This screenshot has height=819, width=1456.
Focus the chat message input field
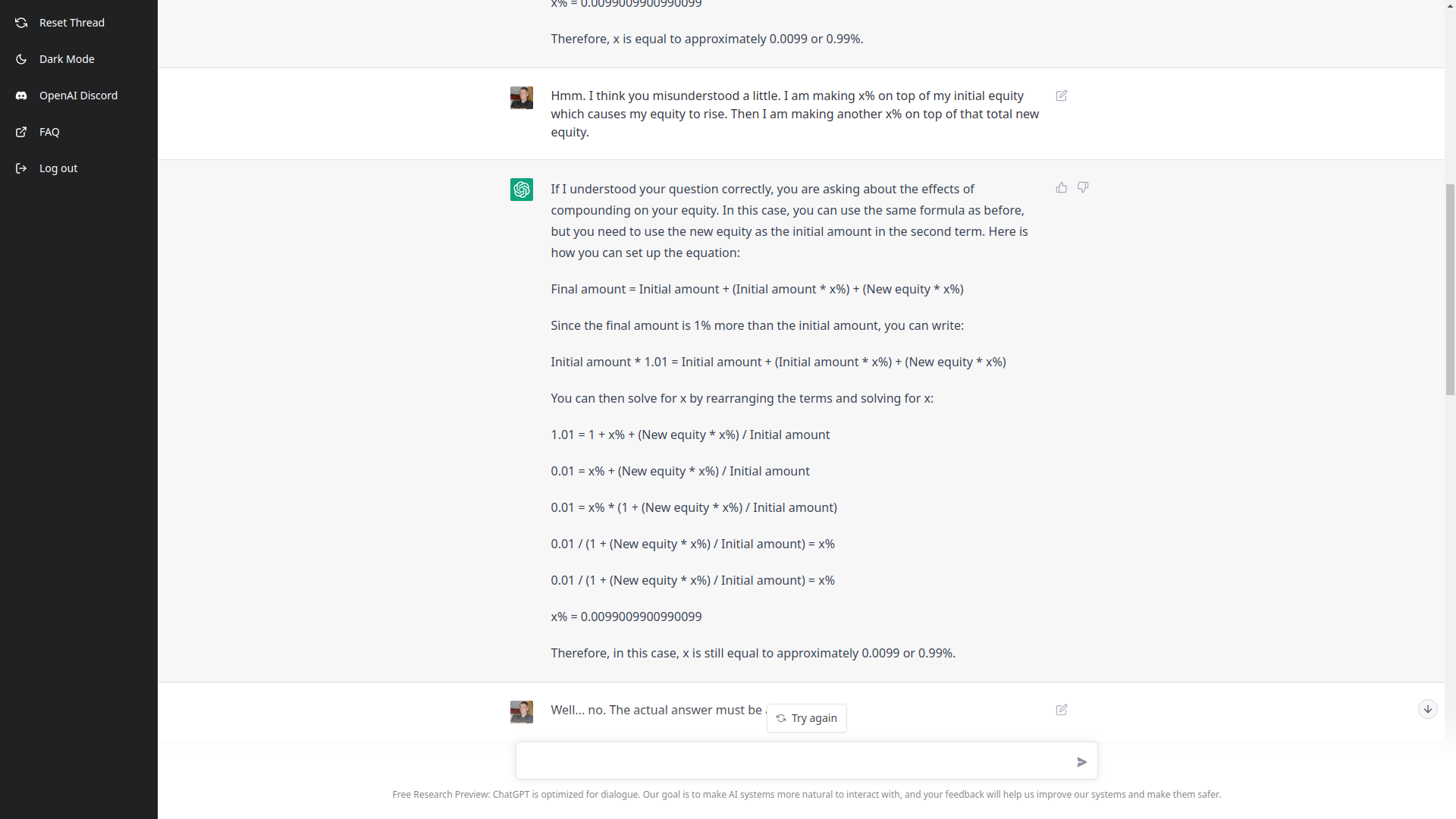tap(792, 761)
